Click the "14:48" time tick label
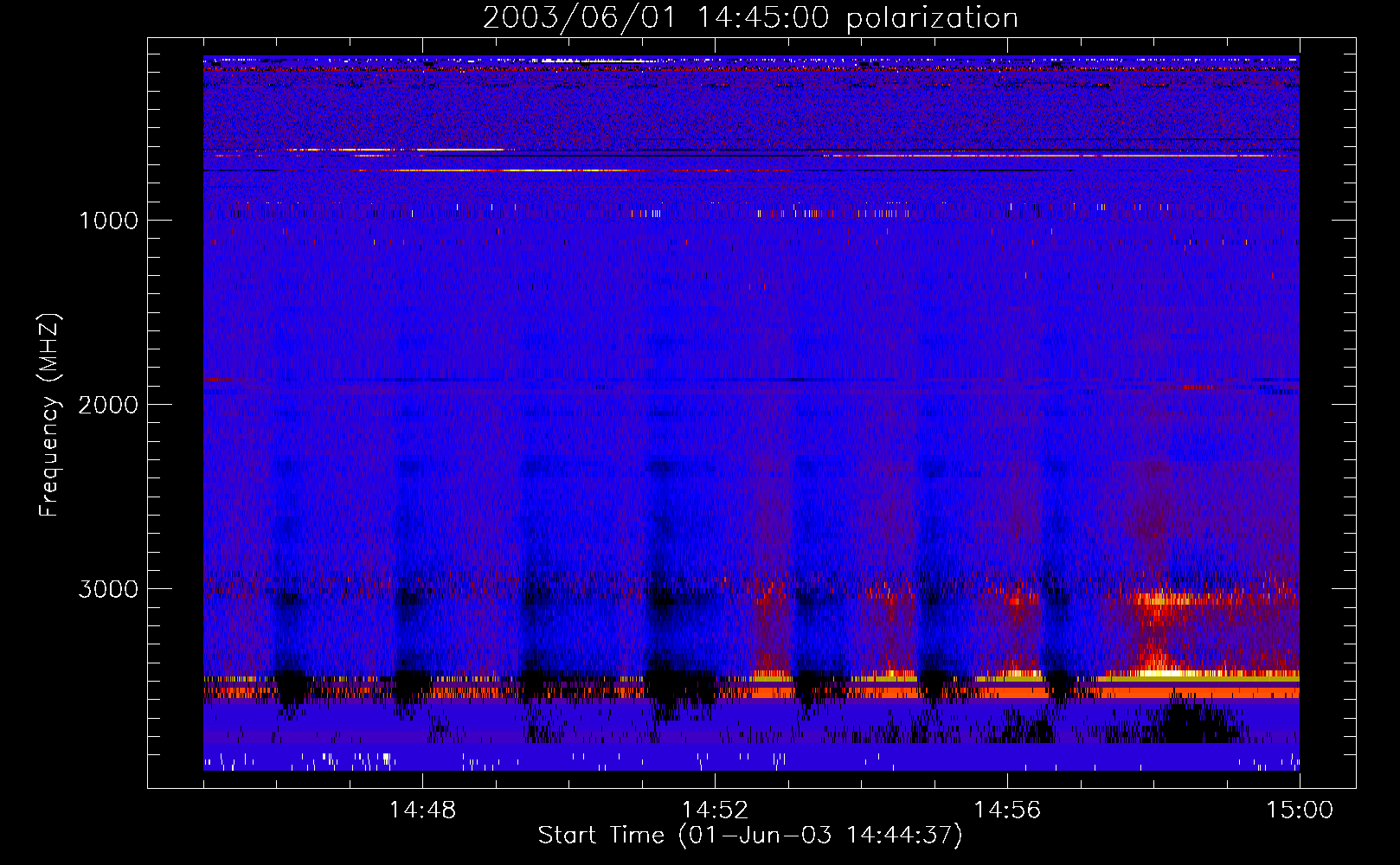Viewport: 1400px width, 865px height. coord(422,811)
